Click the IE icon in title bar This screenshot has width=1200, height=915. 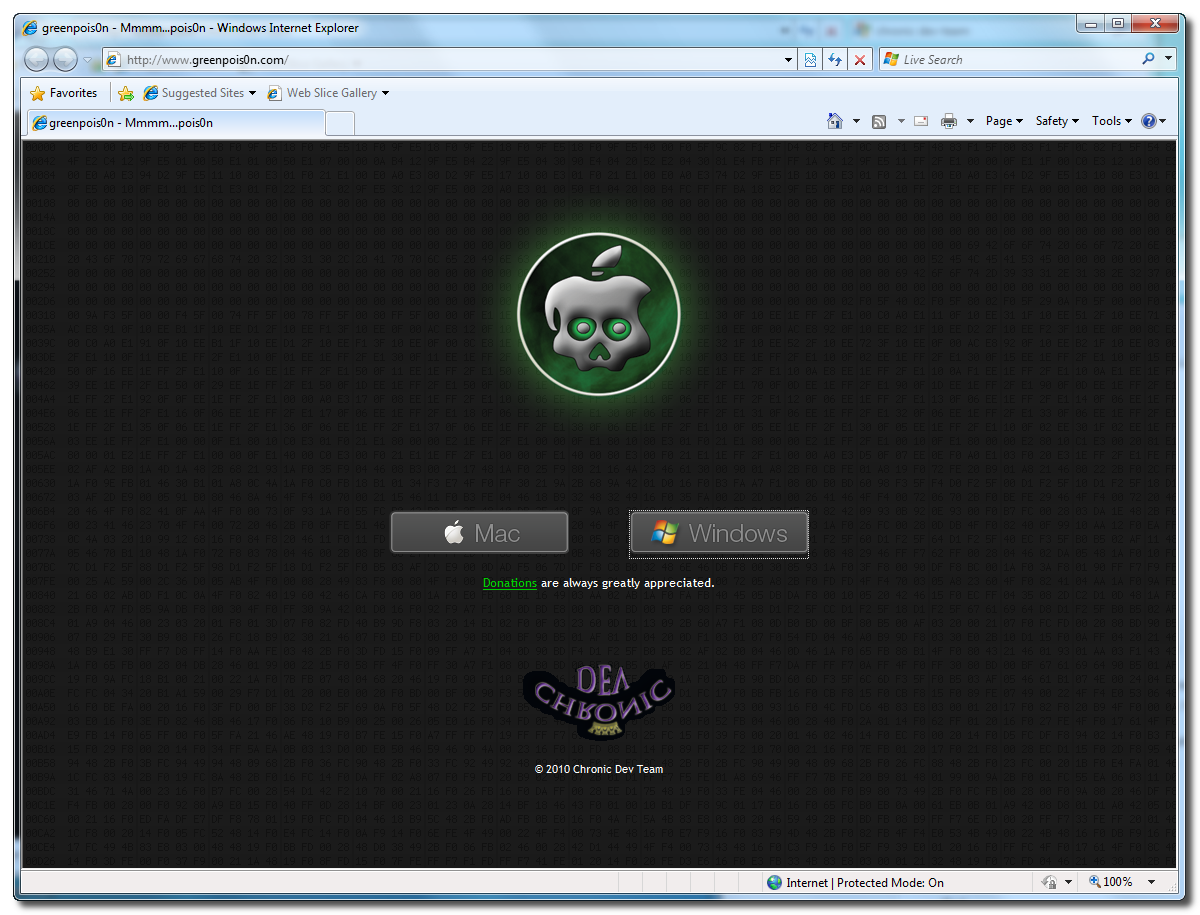pos(30,28)
